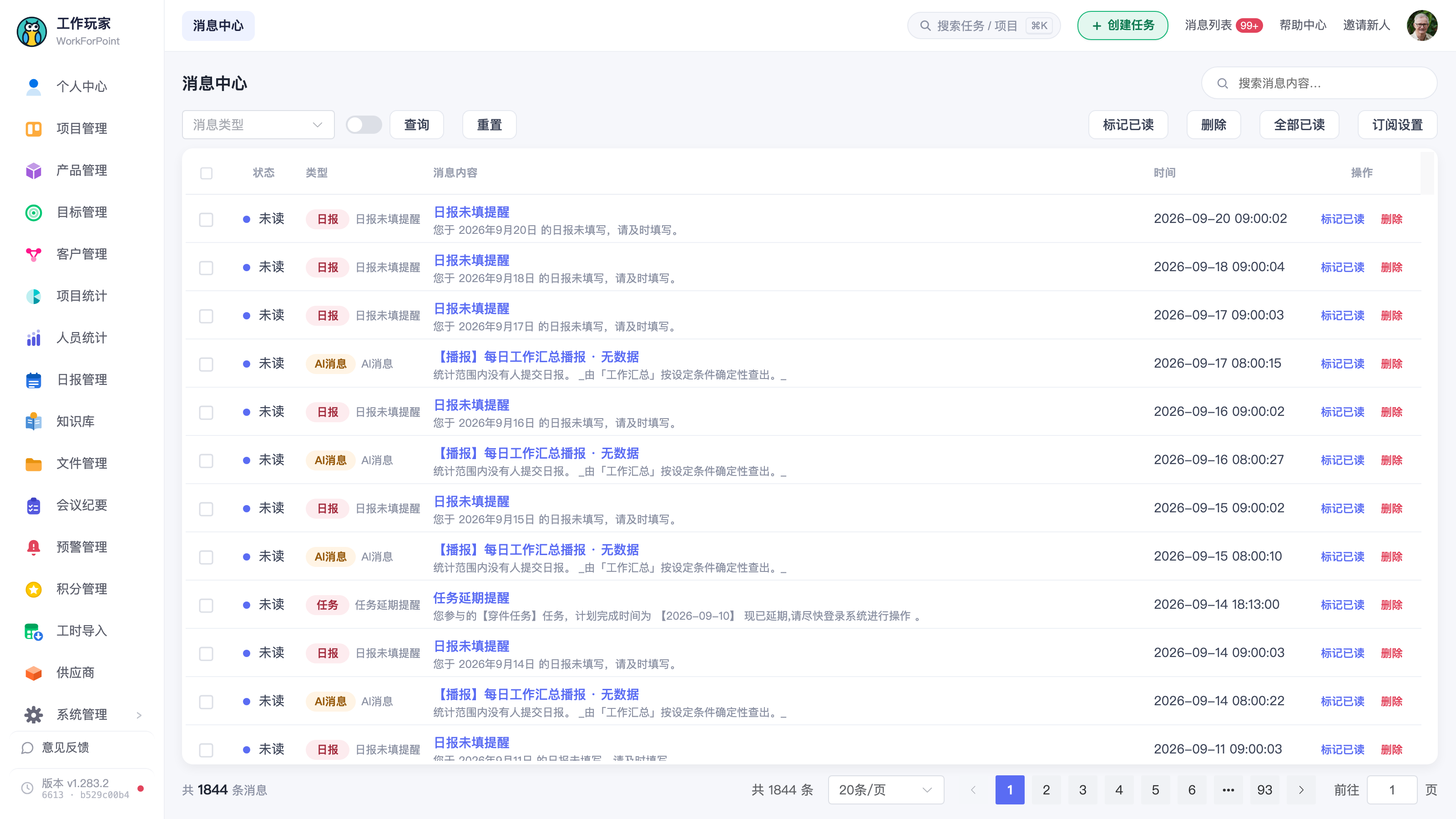This screenshot has width=1456, height=819.
Task: Open 客户管理 icon in sidebar
Action: [x=33, y=254]
